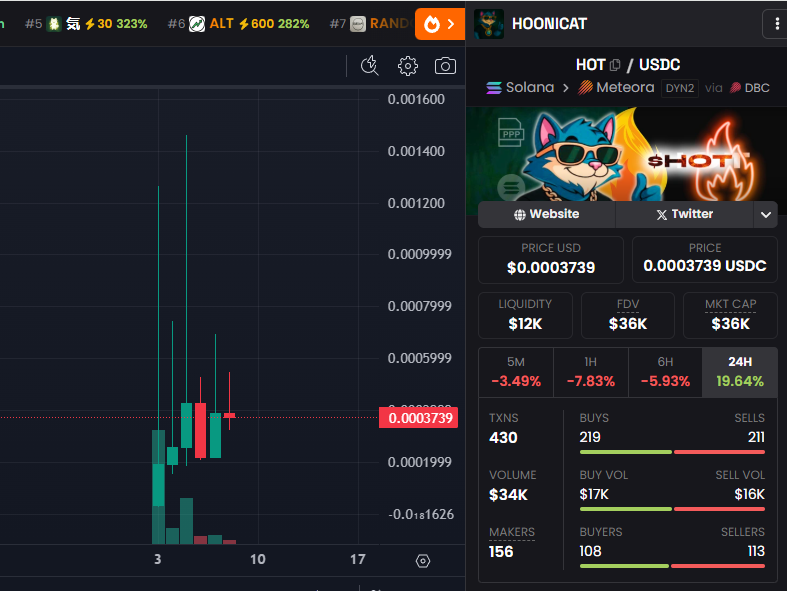Click the Solana label

pos(530,88)
